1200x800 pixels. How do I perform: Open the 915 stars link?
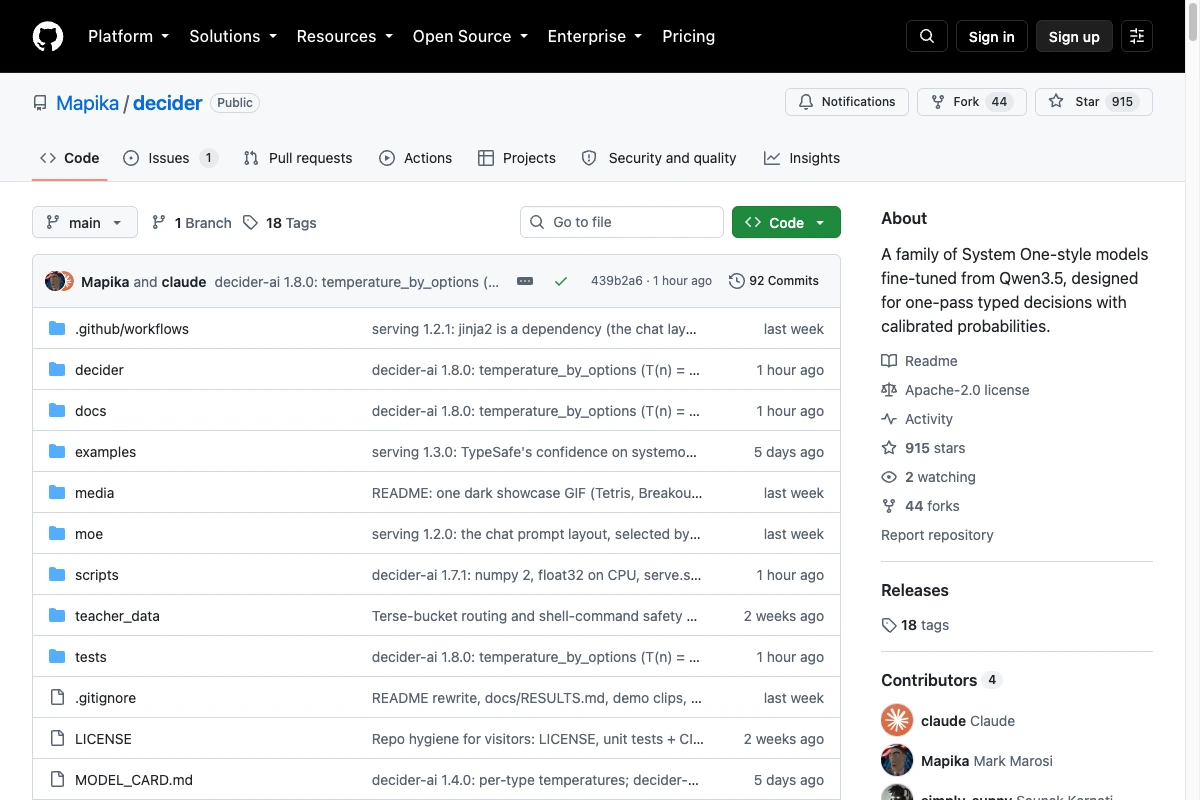coord(923,448)
